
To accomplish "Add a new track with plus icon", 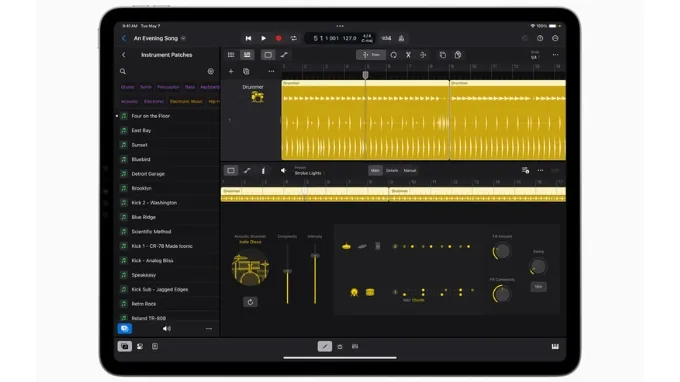I will click(x=231, y=71).
